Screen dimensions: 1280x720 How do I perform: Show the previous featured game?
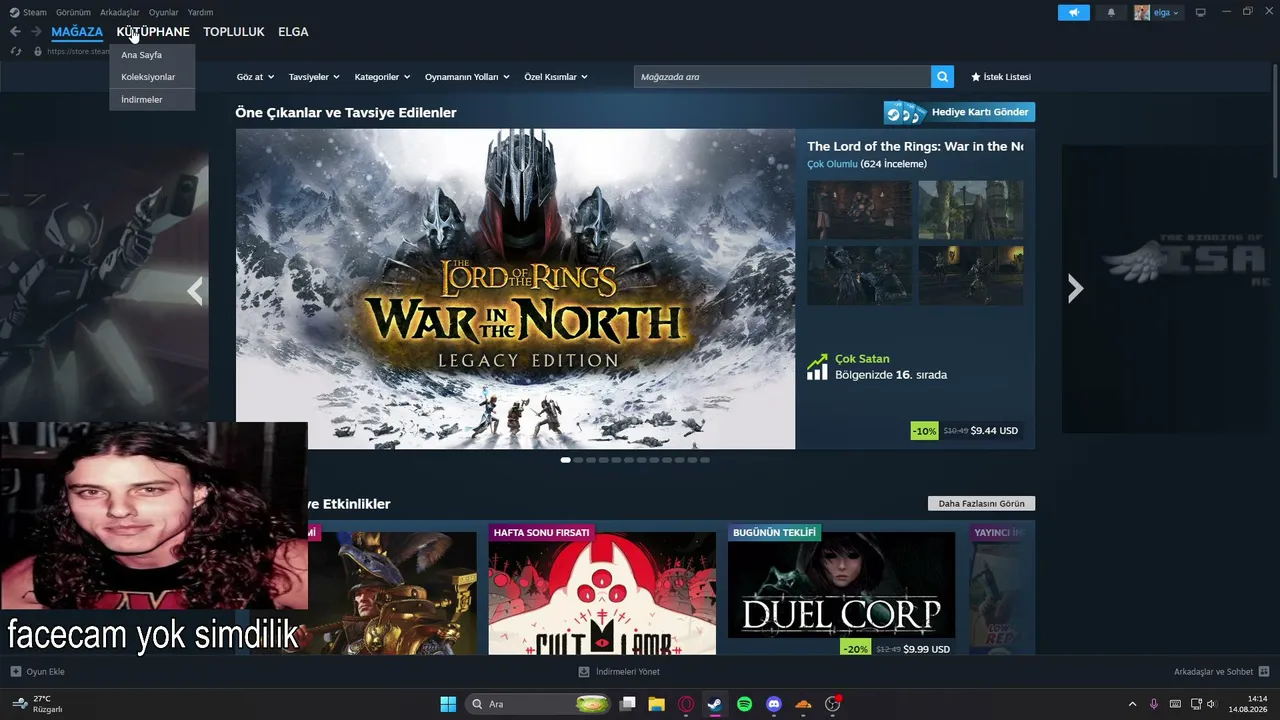coord(195,290)
